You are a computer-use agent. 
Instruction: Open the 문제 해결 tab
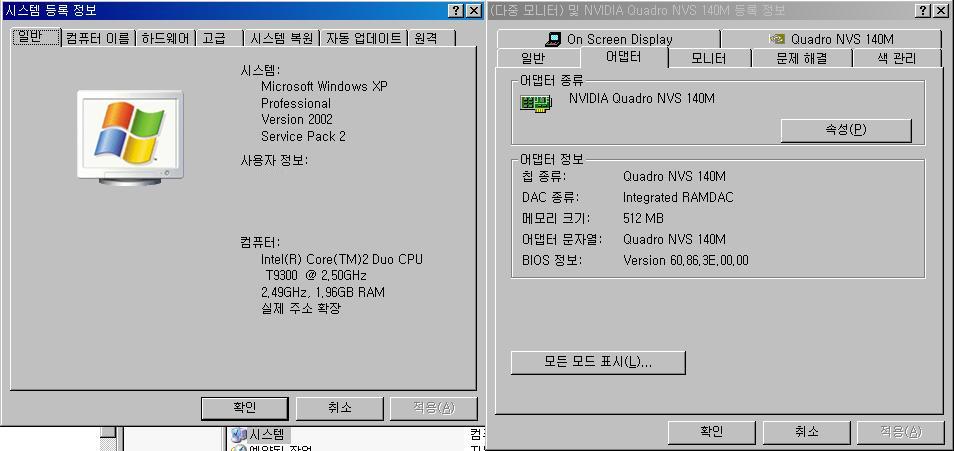coord(802,58)
